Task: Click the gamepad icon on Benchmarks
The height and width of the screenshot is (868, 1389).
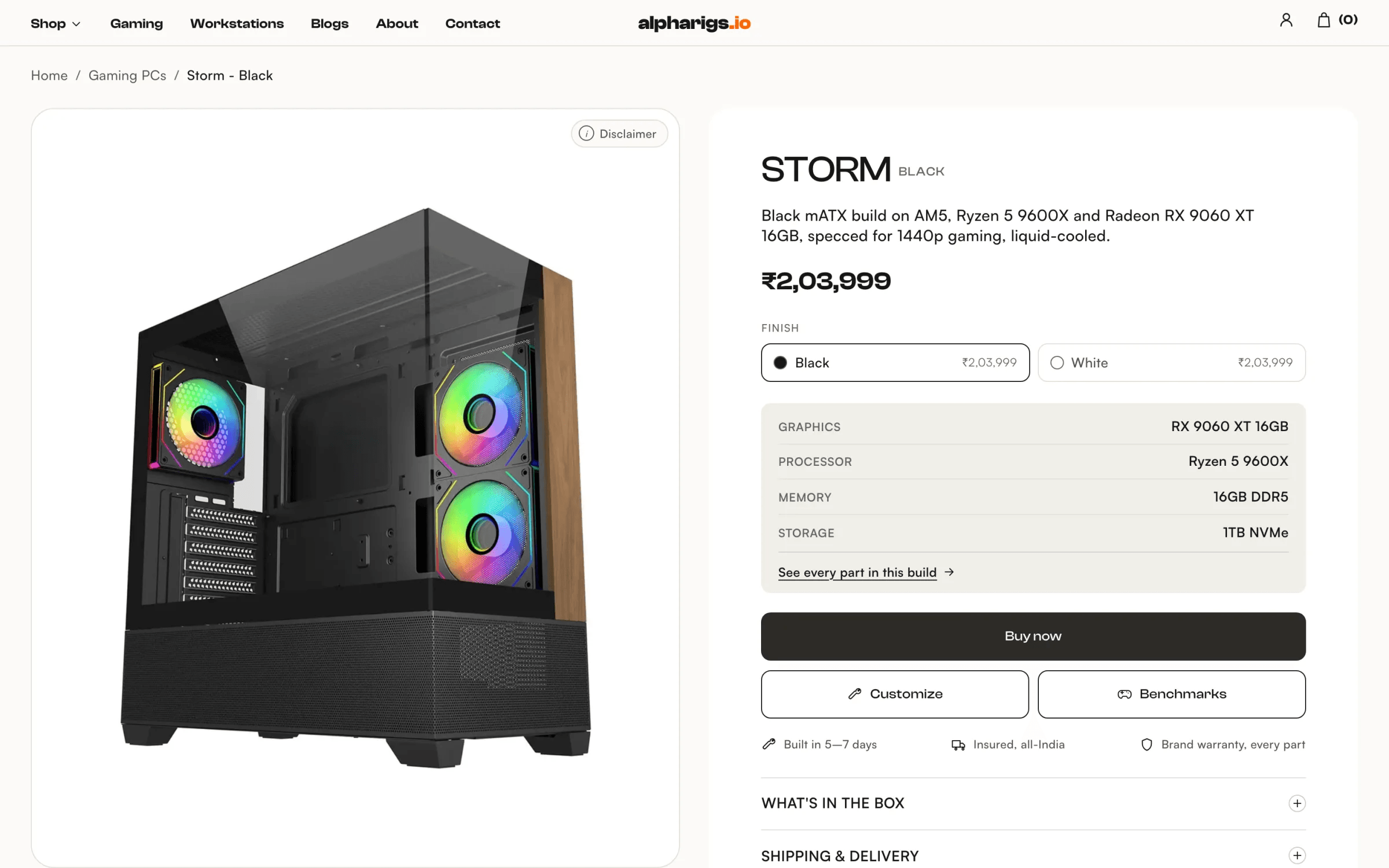Action: [x=1125, y=694]
